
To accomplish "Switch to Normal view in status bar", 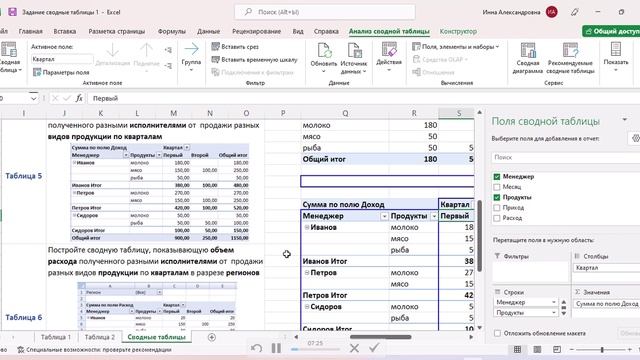I will point(517,349).
